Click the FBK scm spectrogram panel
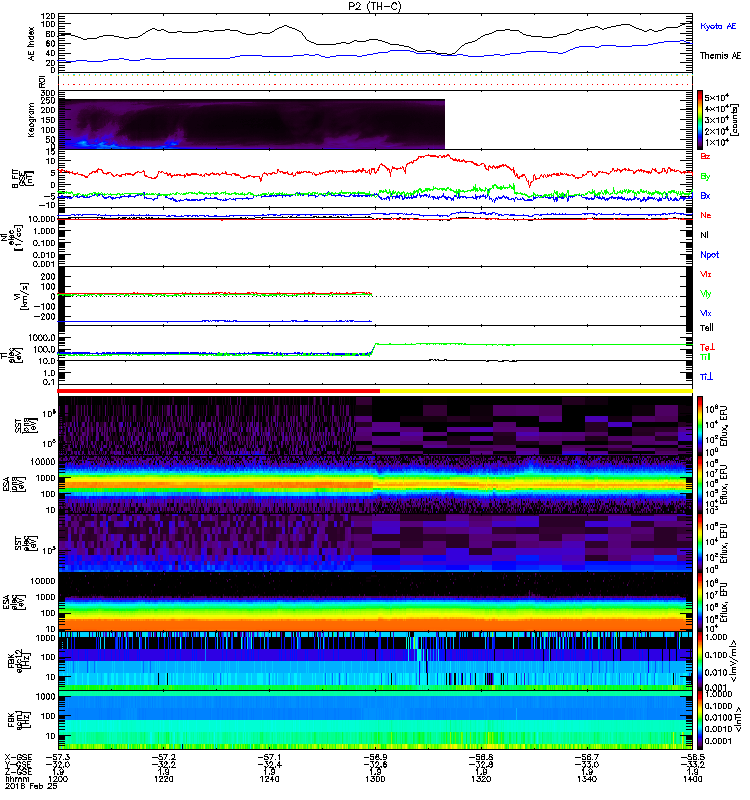Image resolution: width=750 pixels, height=800 pixels. 375,720
